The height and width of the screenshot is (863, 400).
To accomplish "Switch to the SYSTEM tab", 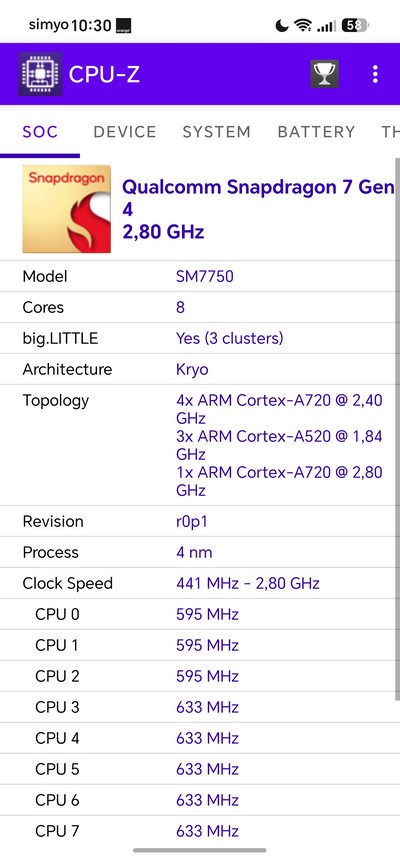I will click(217, 132).
